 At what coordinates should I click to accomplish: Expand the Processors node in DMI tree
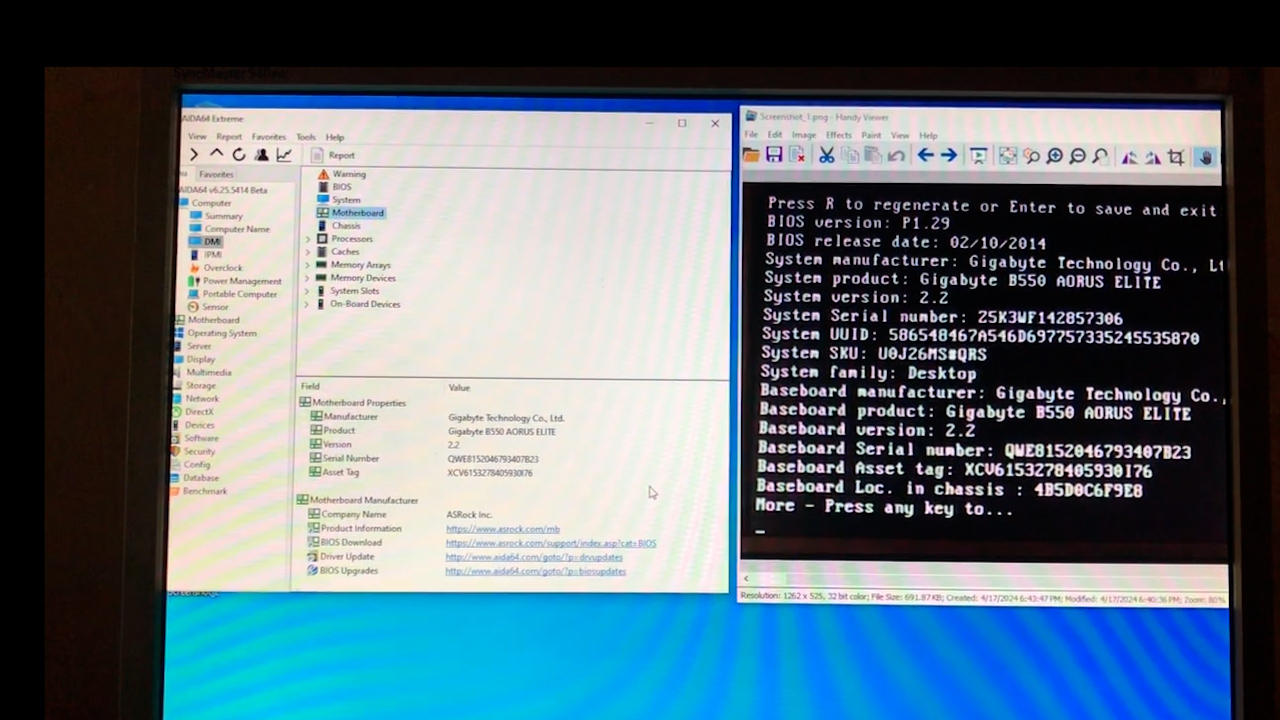[308, 239]
